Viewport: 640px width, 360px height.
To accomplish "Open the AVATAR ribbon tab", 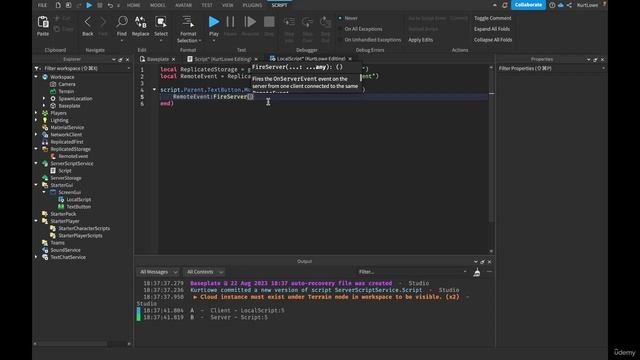I will (x=184, y=5).
